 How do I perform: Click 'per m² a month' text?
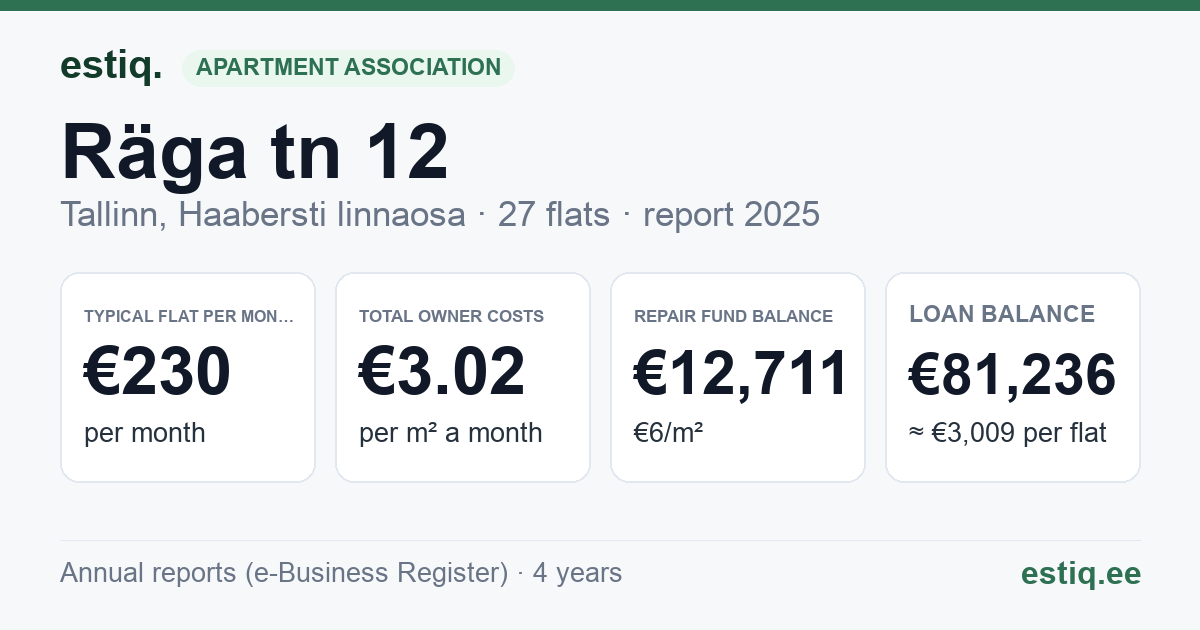[x=451, y=433]
